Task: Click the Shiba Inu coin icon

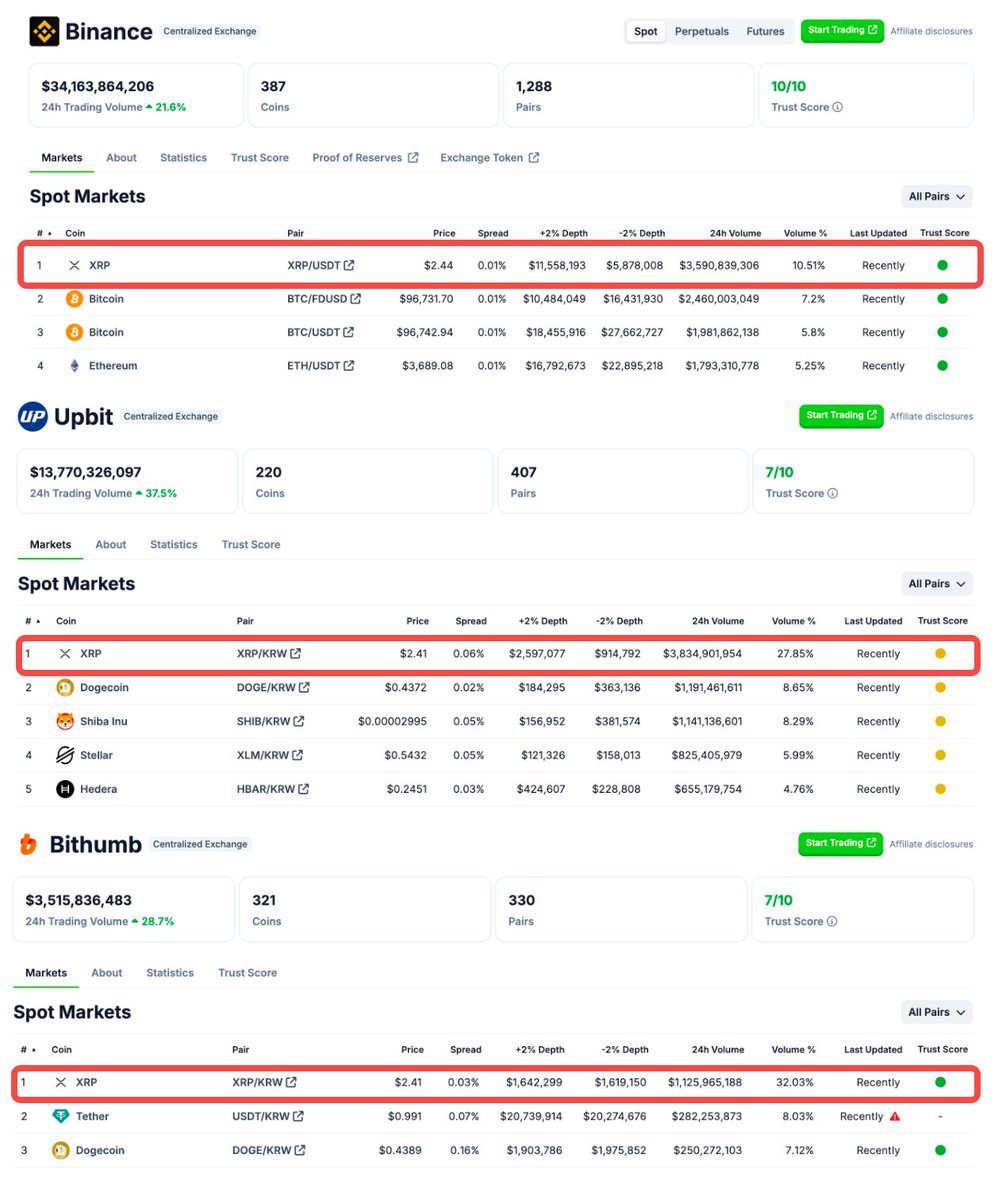Action: click(65, 722)
